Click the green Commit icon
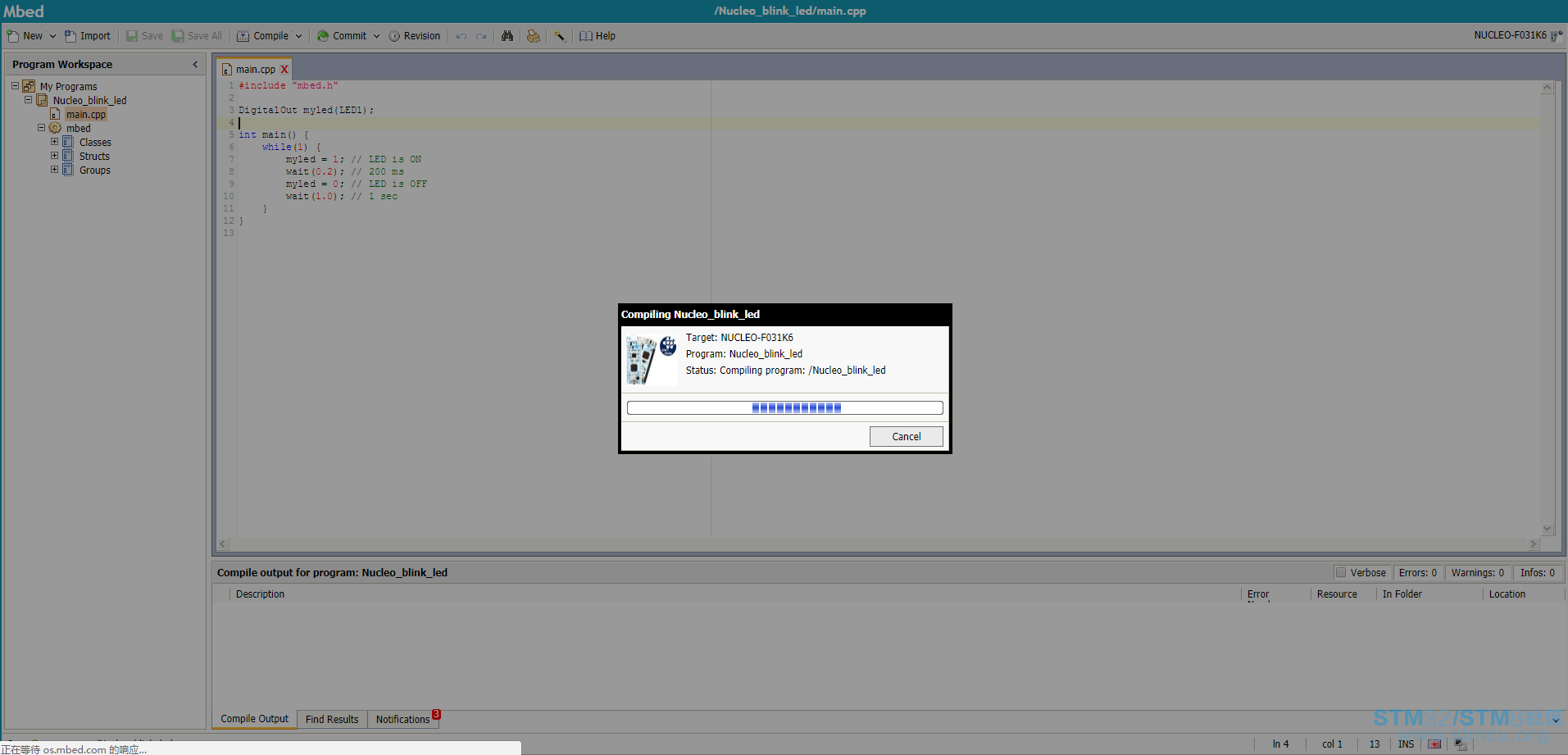Screen dimensions: 1568x755 click(x=323, y=36)
